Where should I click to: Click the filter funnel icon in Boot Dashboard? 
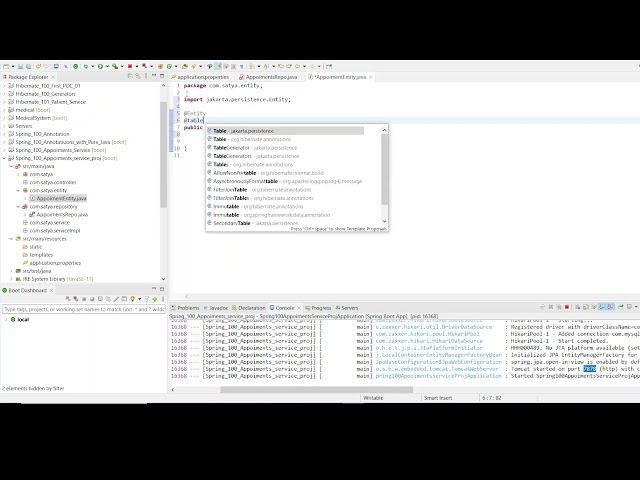point(147,299)
